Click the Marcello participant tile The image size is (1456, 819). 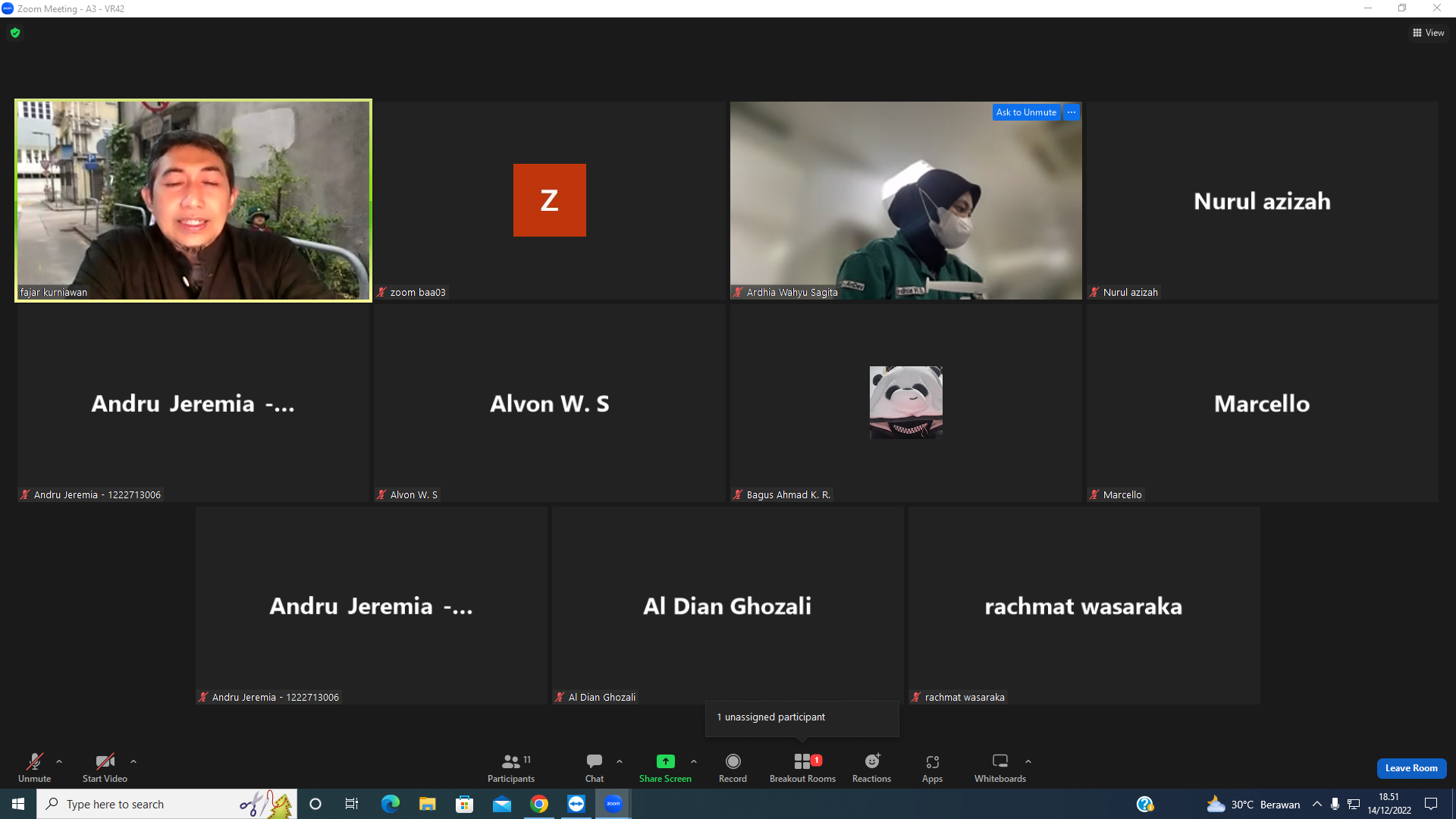tap(1263, 403)
